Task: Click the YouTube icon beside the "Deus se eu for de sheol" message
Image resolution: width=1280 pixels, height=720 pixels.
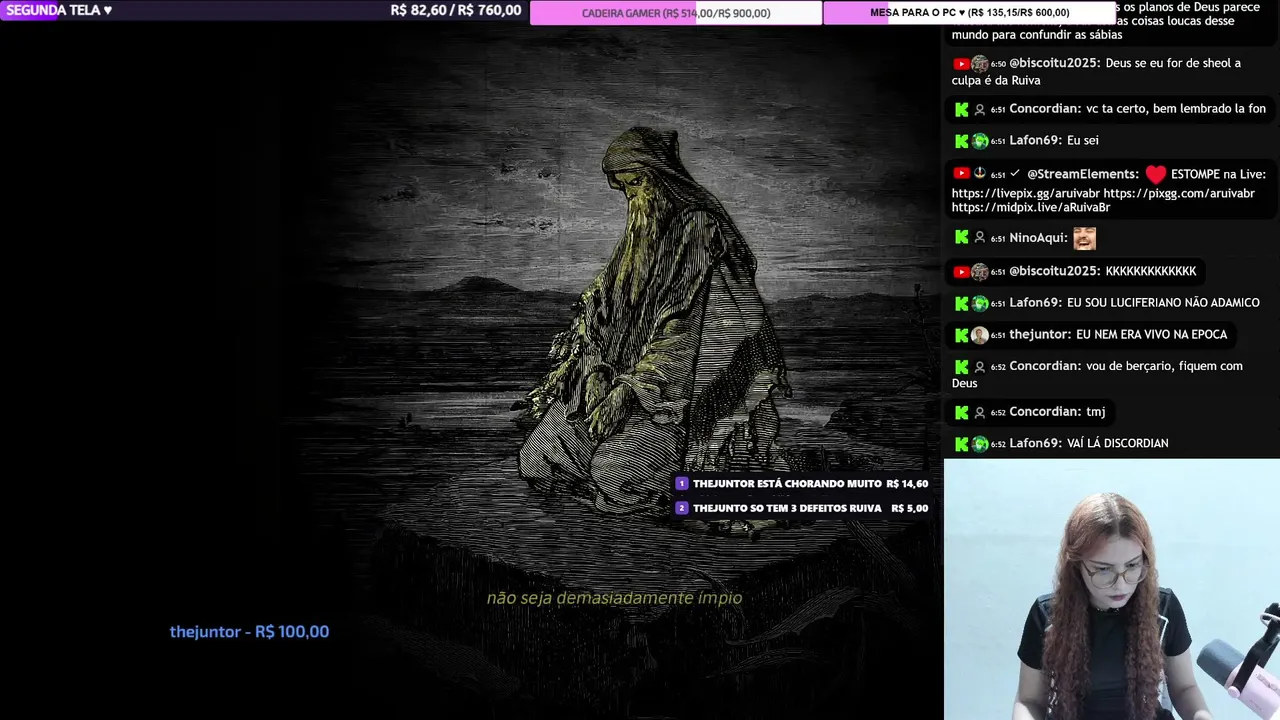Action: tap(961, 63)
